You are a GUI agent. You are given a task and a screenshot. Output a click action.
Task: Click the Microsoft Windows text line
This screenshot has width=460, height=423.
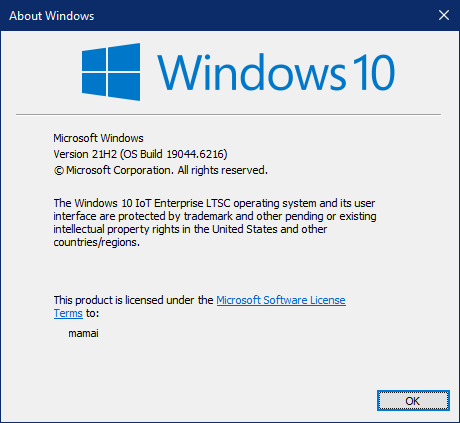point(98,138)
